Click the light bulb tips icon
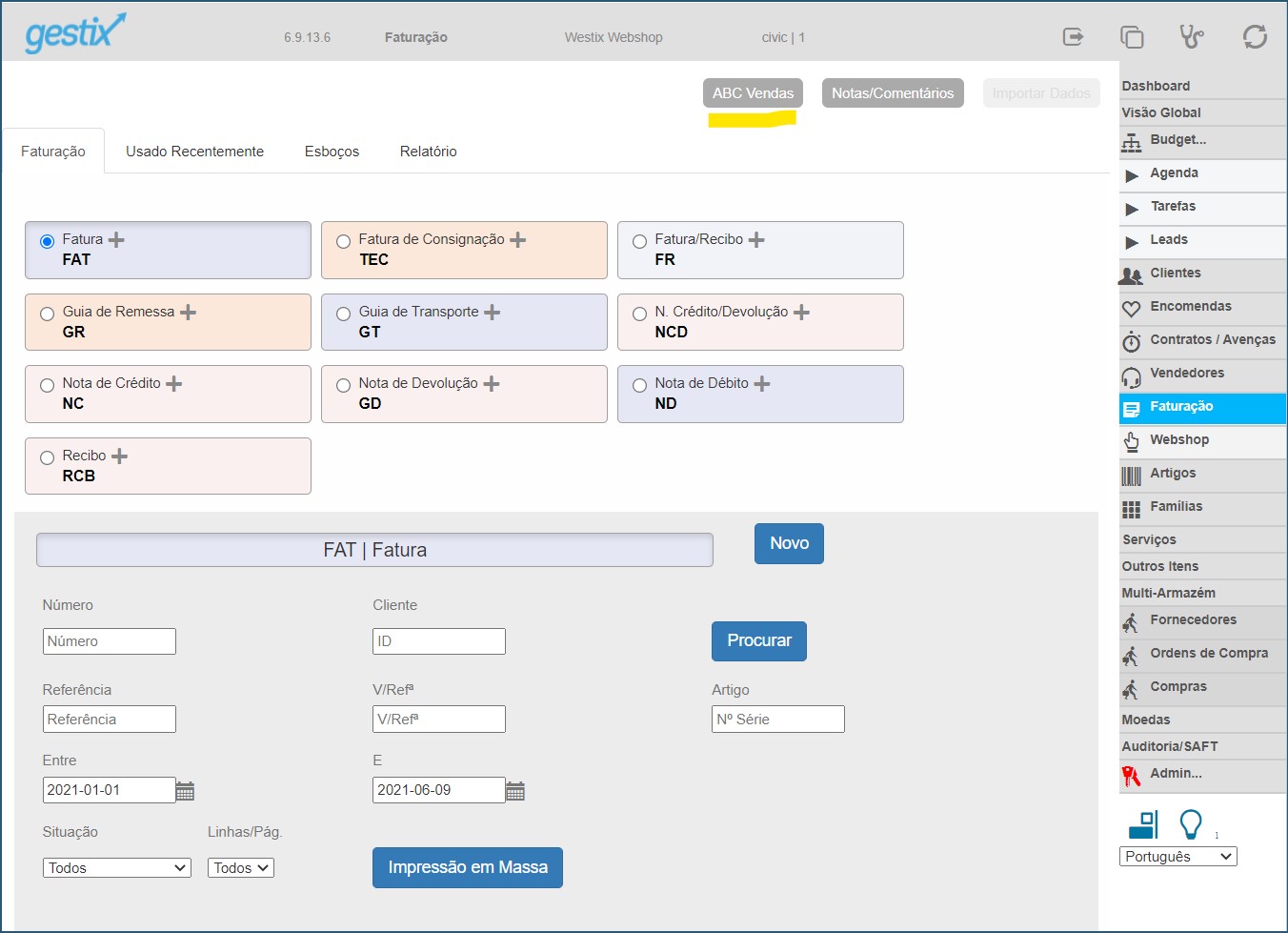 (1191, 824)
